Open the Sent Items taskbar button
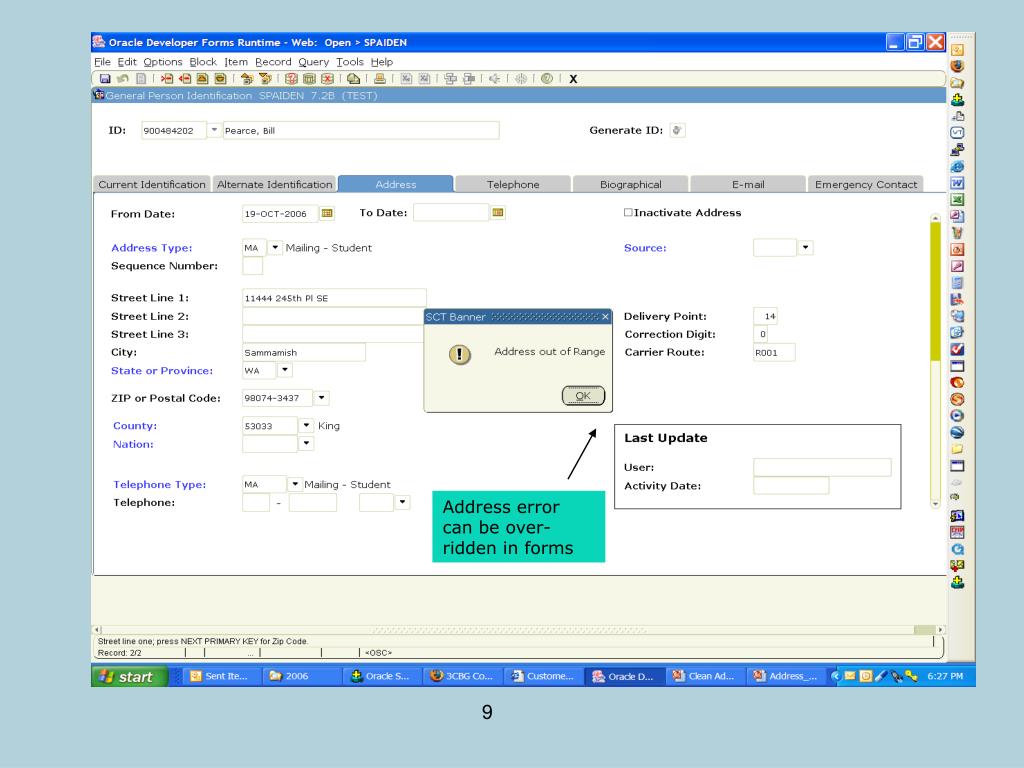Viewport: 1024px width, 768px height. 221,676
